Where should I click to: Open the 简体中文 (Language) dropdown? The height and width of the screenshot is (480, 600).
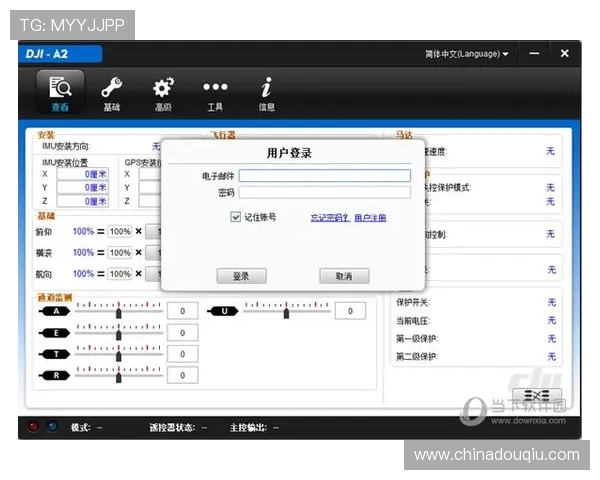click(x=467, y=54)
